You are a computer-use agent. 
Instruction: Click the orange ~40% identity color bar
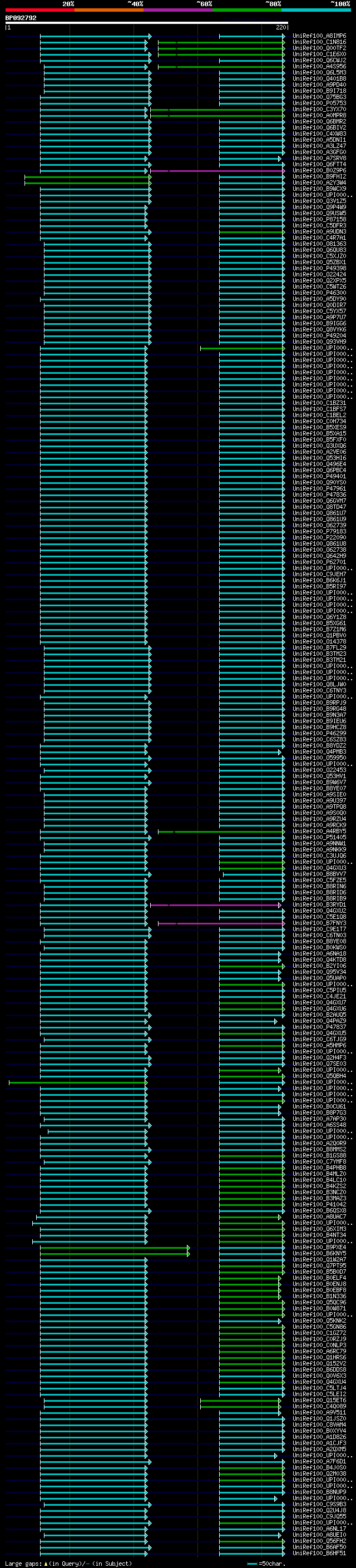(109, 10)
